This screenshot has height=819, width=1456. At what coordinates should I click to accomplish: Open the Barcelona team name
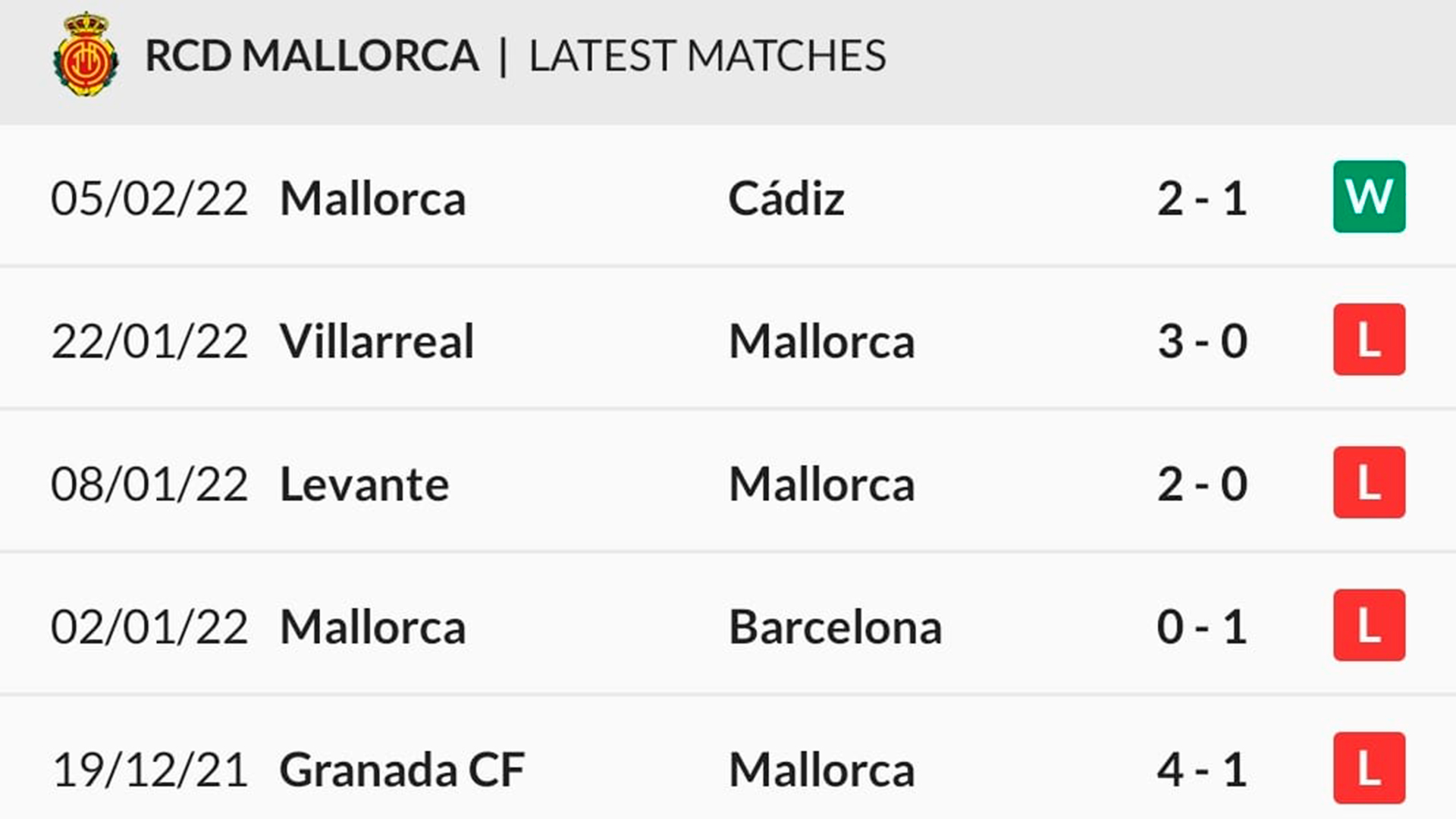835,627
